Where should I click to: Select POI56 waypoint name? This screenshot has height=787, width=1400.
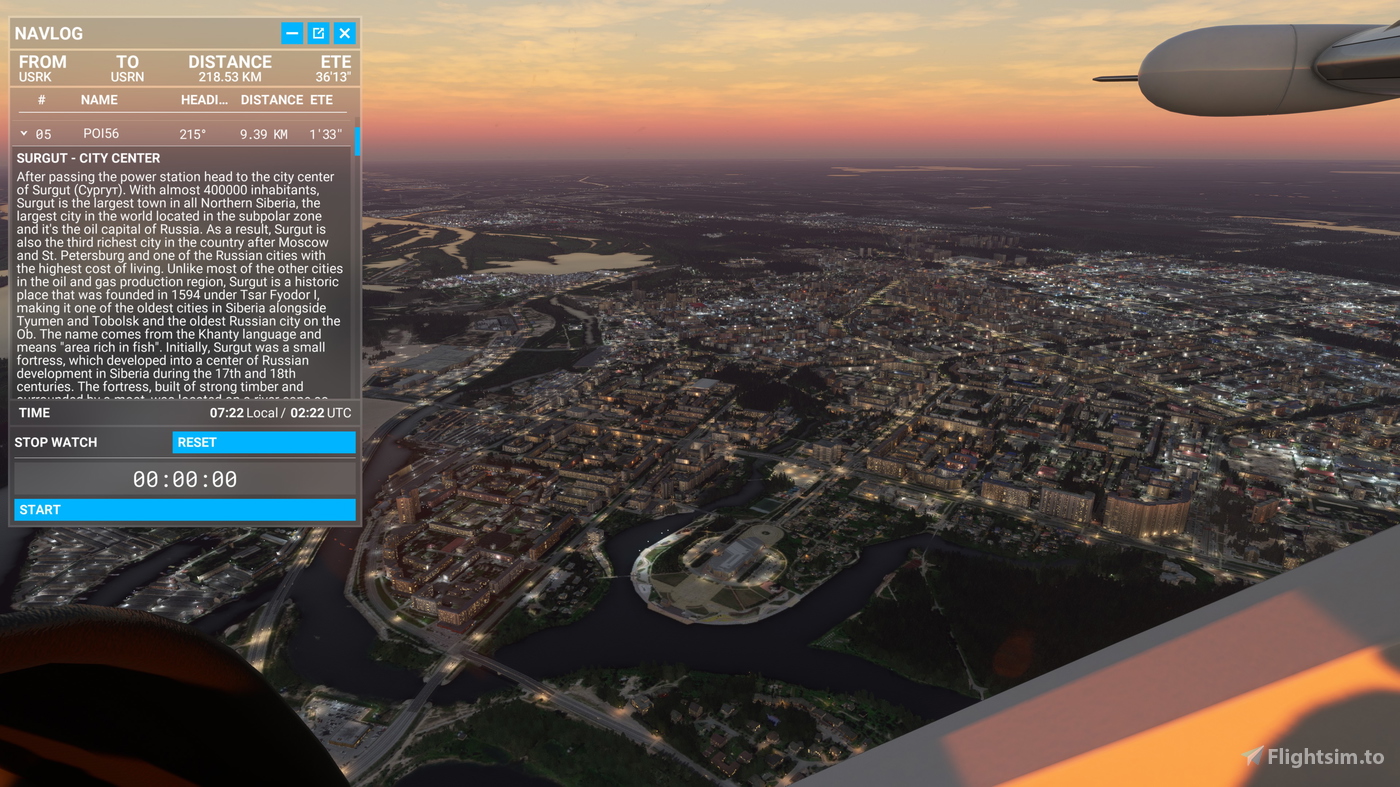[x=101, y=134]
